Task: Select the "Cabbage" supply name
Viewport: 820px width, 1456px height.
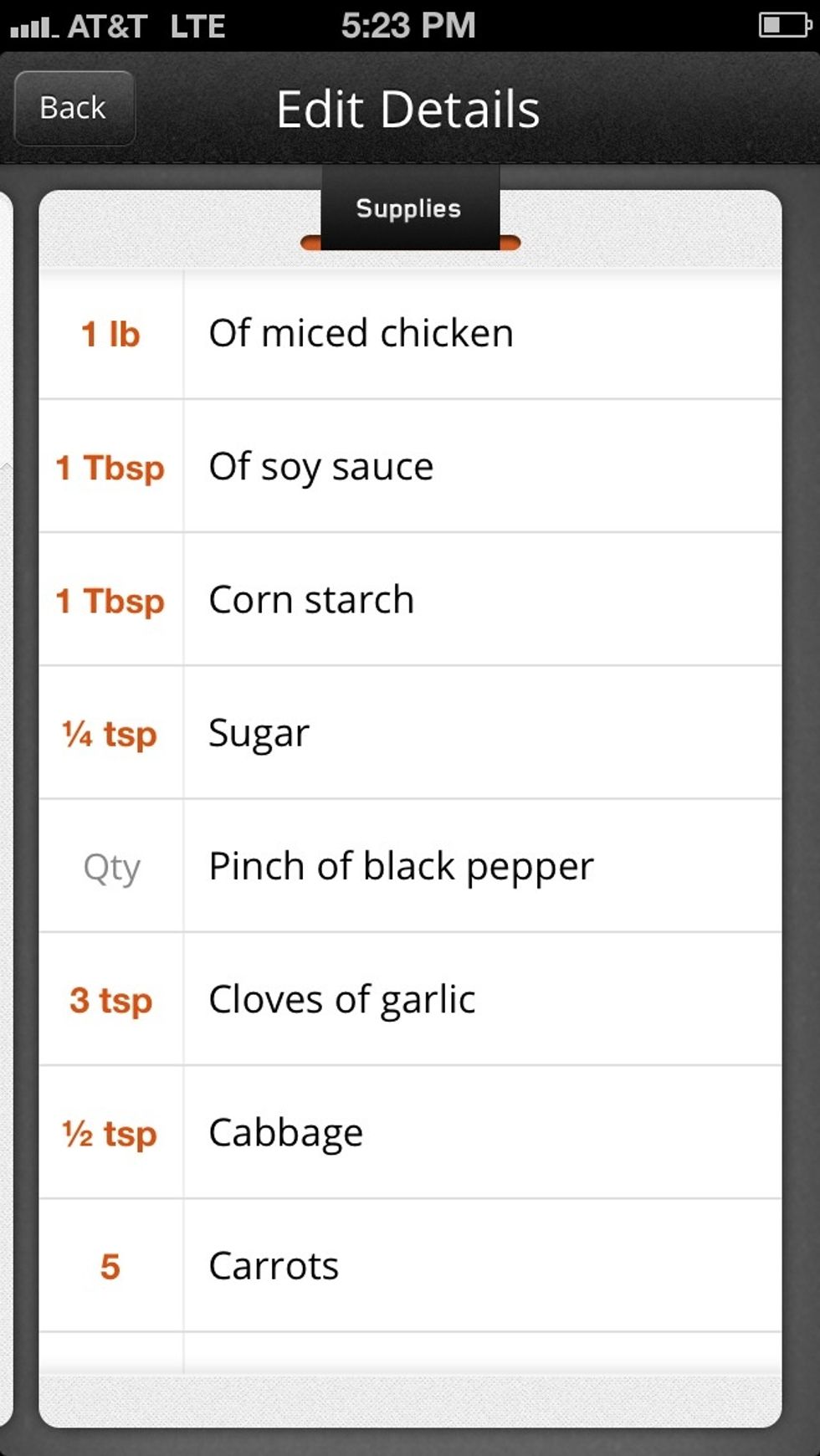Action: point(286,1134)
